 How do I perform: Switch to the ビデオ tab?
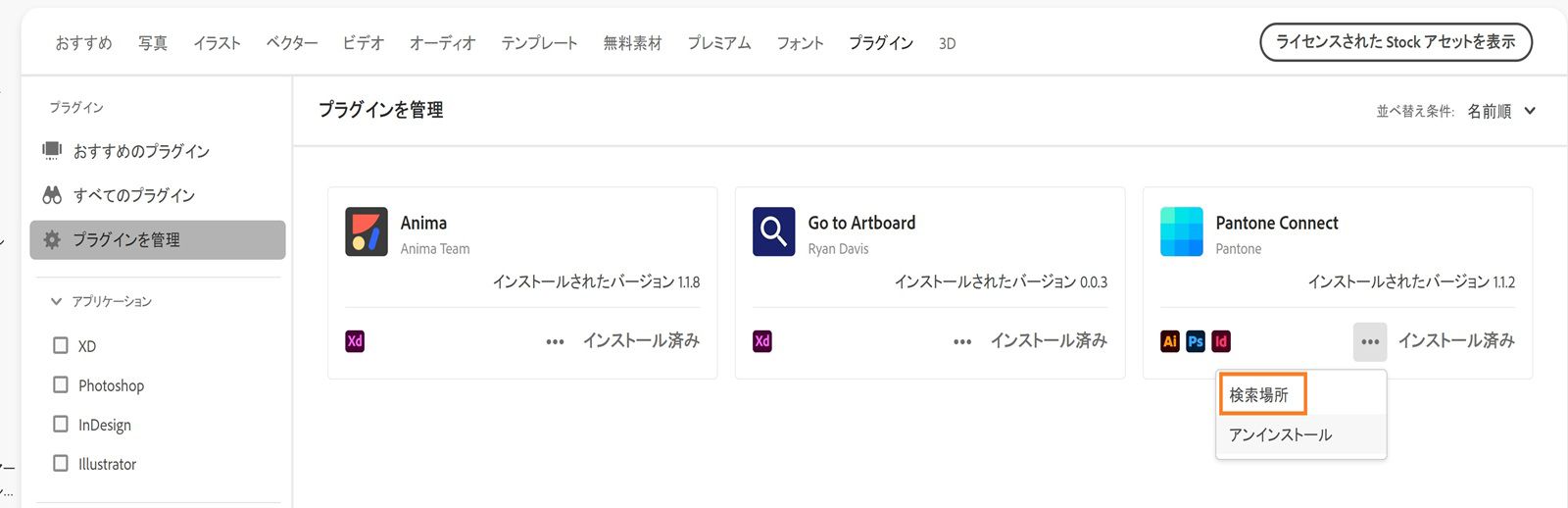coord(363,43)
